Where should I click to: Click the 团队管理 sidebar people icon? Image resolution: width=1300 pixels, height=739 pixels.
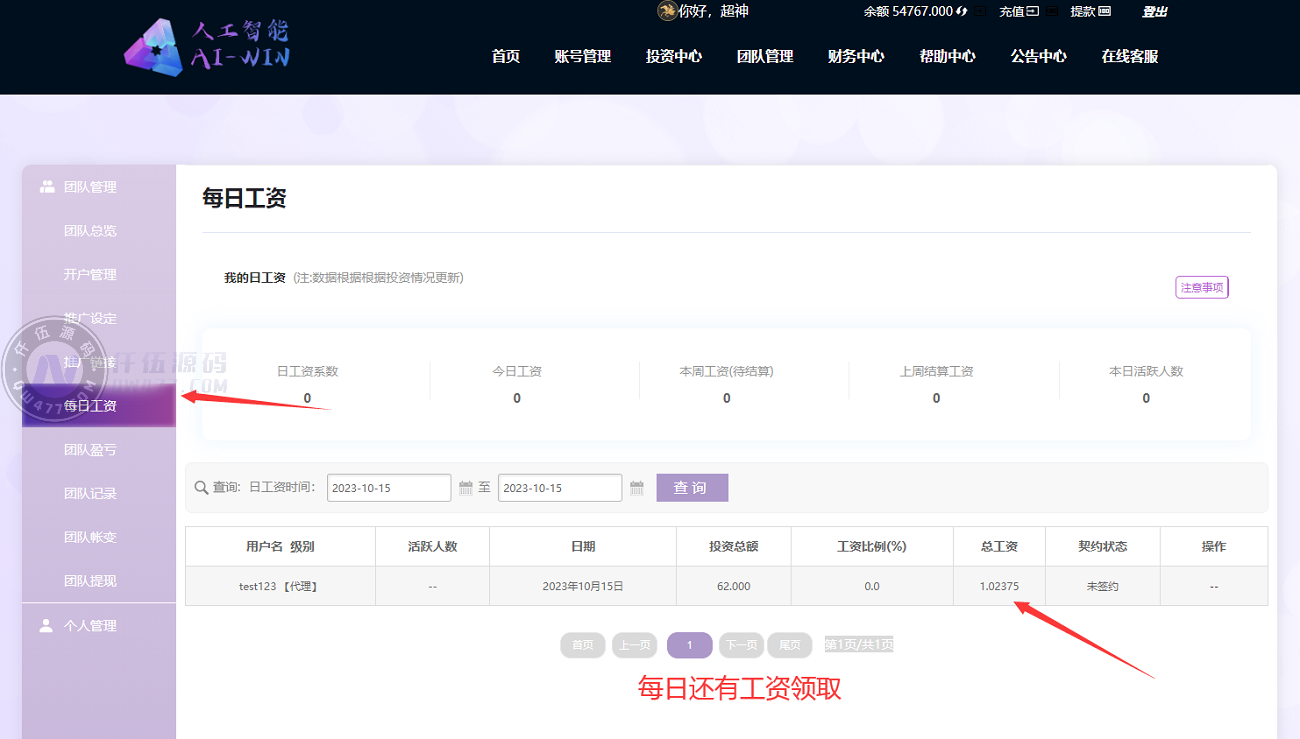(x=47, y=187)
